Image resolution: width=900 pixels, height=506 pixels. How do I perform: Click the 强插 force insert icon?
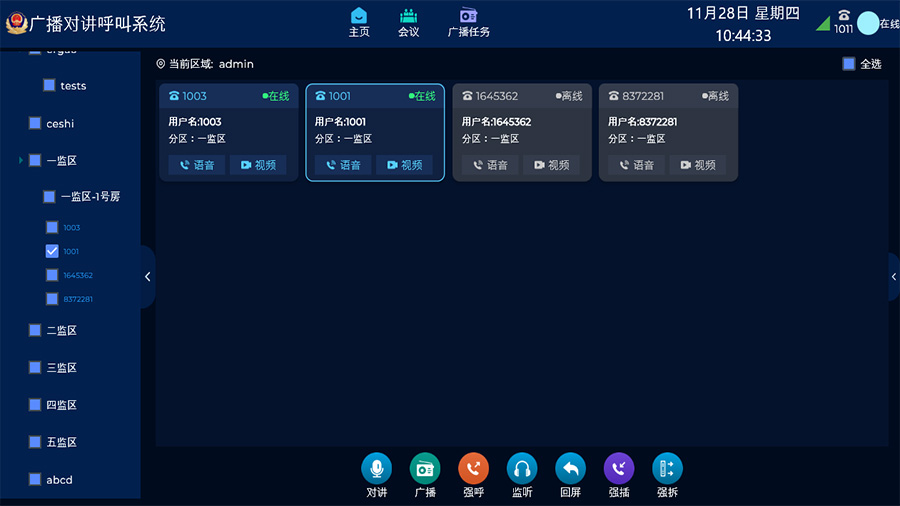(x=619, y=468)
